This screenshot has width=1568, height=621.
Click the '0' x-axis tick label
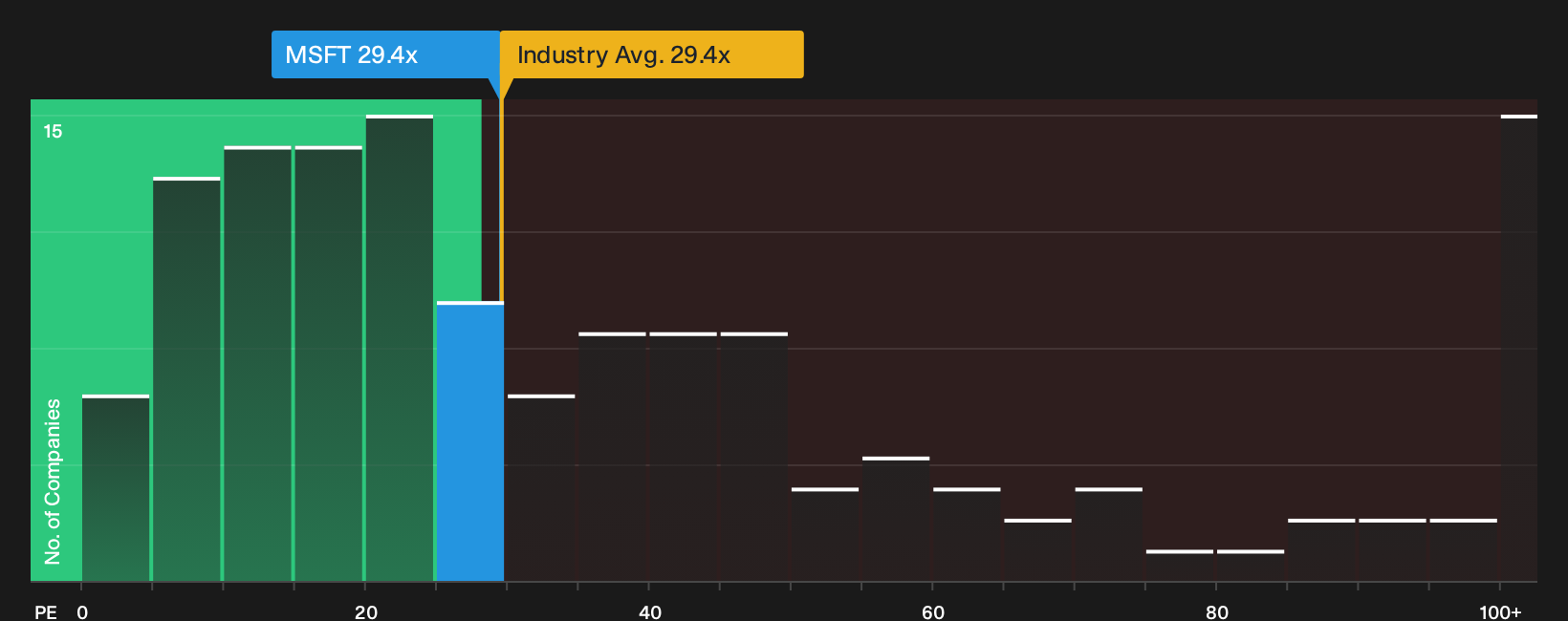point(82,611)
